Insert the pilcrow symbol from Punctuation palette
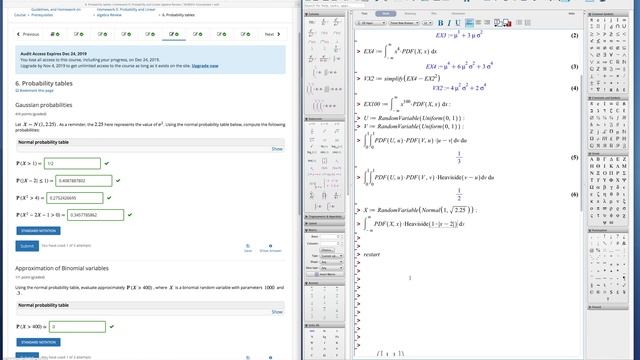640x360 pixels. click(625, 278)
